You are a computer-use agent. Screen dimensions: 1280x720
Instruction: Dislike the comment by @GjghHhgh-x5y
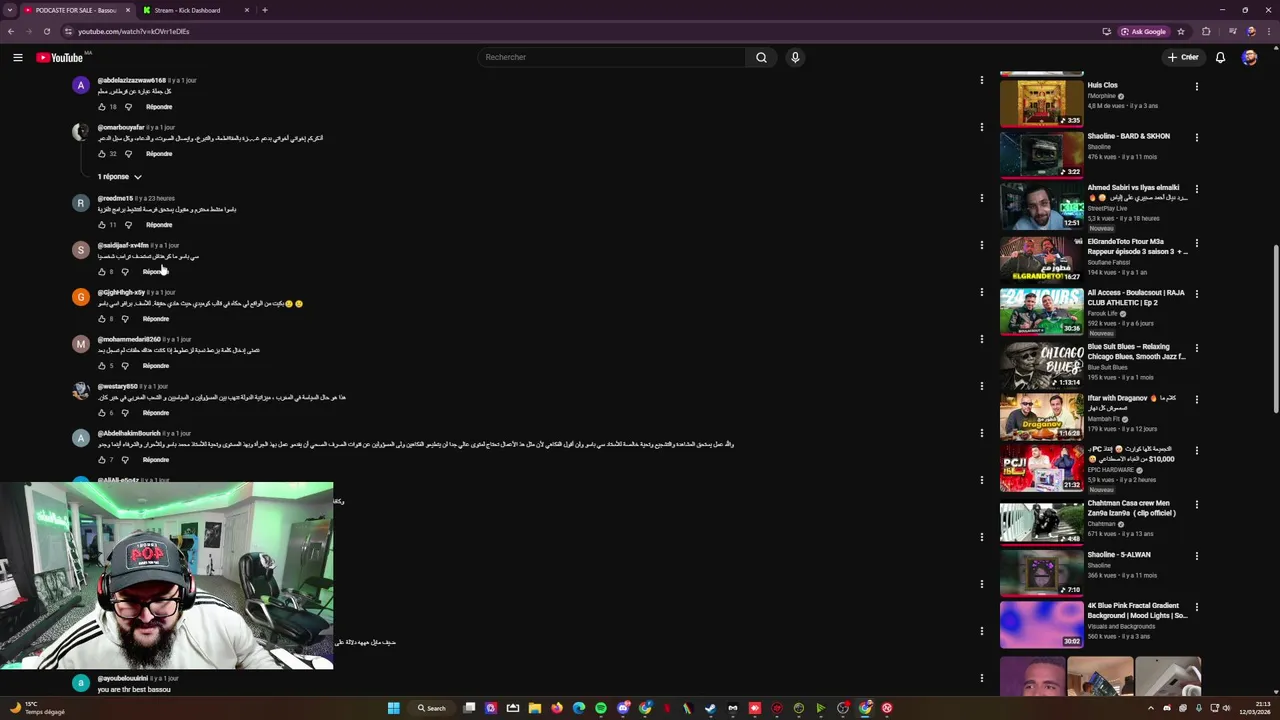click(125, 319)
